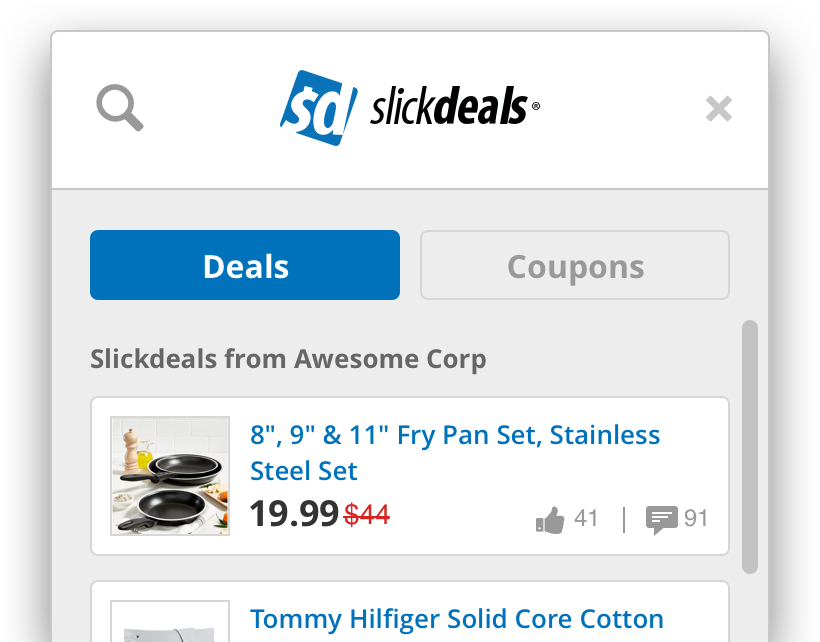Click the Tommy Hilfiger pillow thumbnail
The width and height of the screenshot is (820, 642).
pyautogui.click(x=170, y=625)
